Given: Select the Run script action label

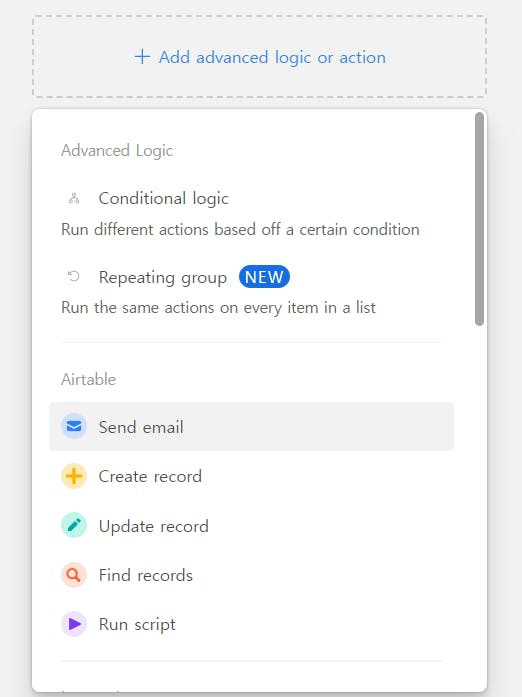Looking at the screenshot, I should [x=137, y=625].
